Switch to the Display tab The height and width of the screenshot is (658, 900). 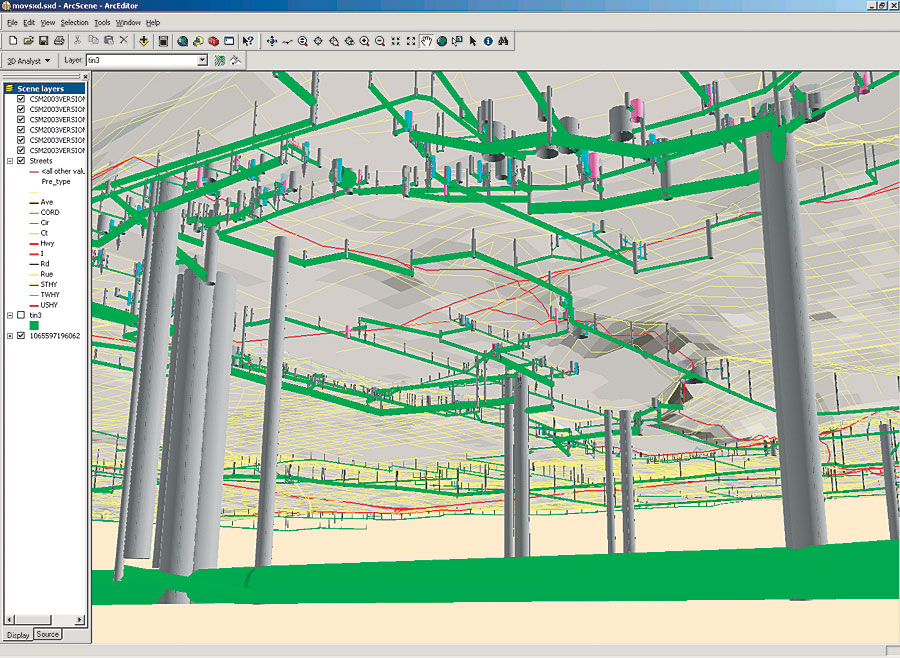18,635
